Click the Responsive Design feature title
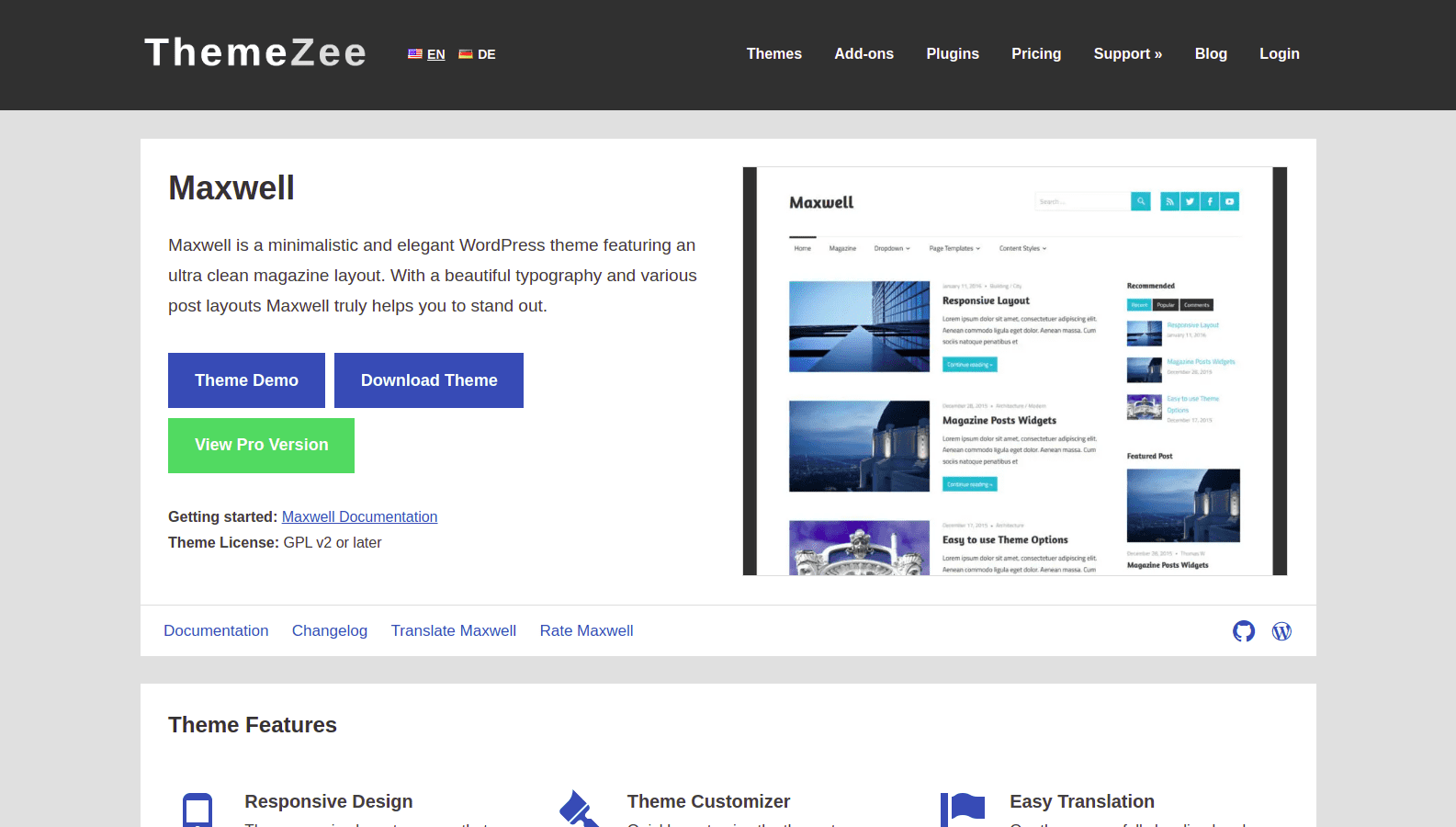This screenshot has height=827, width=1456. [x=329, y=801]
